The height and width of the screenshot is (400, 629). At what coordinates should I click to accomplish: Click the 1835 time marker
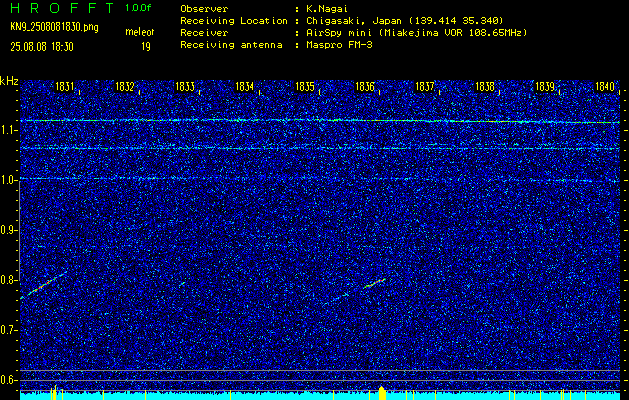point(304,87)
